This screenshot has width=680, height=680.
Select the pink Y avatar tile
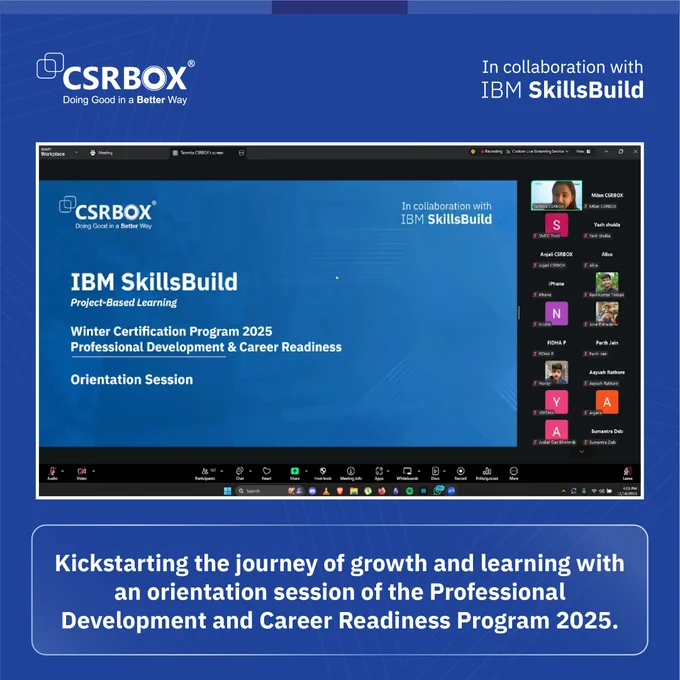[556, 402]
